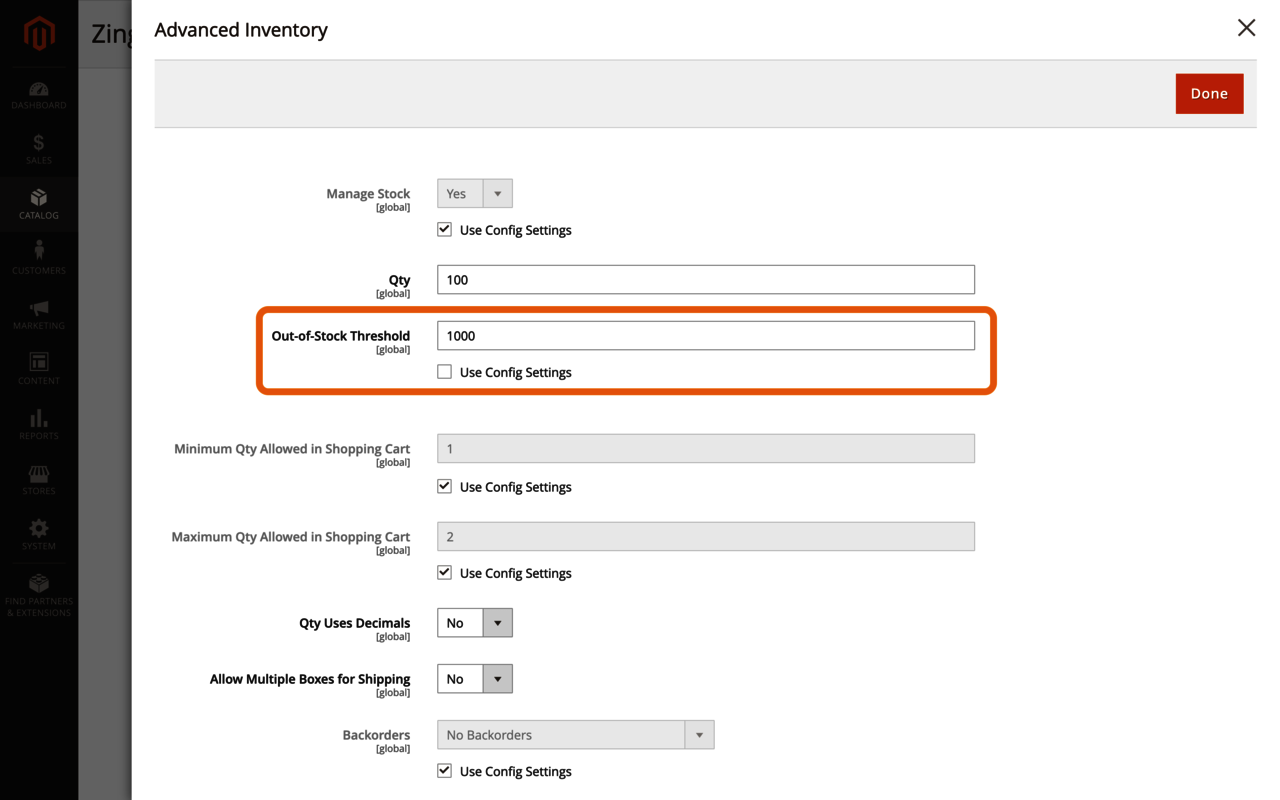
Task: Uncheck Use Config Settings under Backorders
Action: [445, 771]
